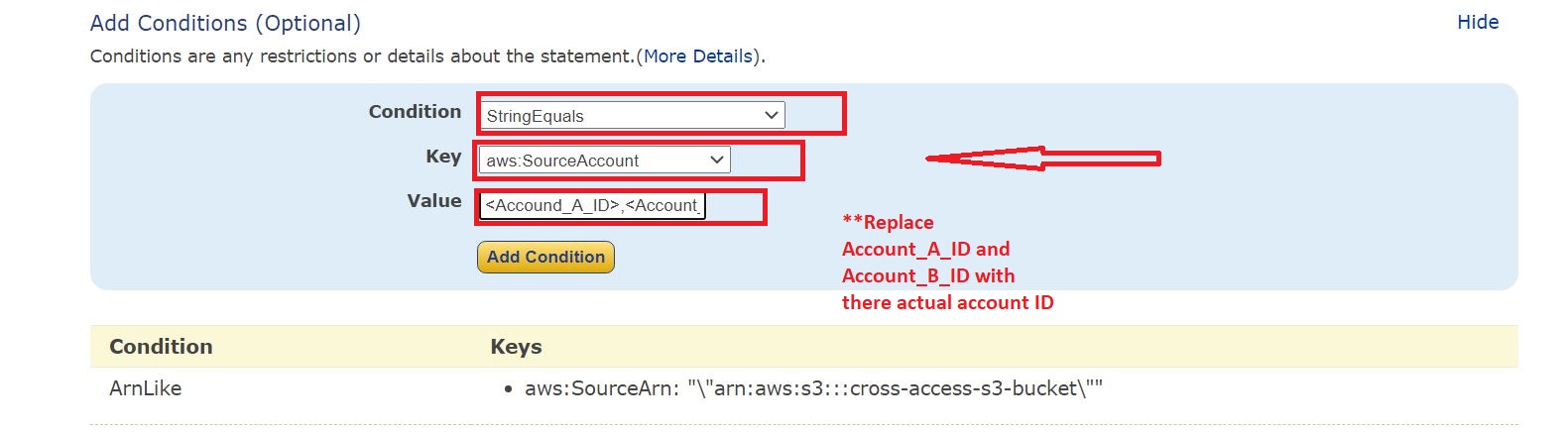1568x432 pixels.
Task: Click the Keys column header
Action: (516, 347)
